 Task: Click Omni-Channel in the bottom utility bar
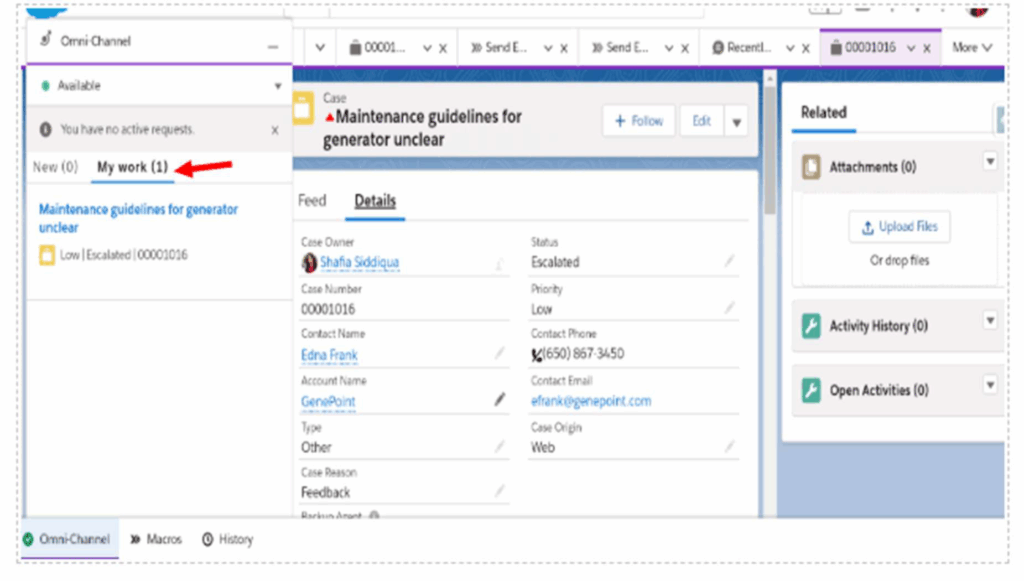(x=67, y=539)
